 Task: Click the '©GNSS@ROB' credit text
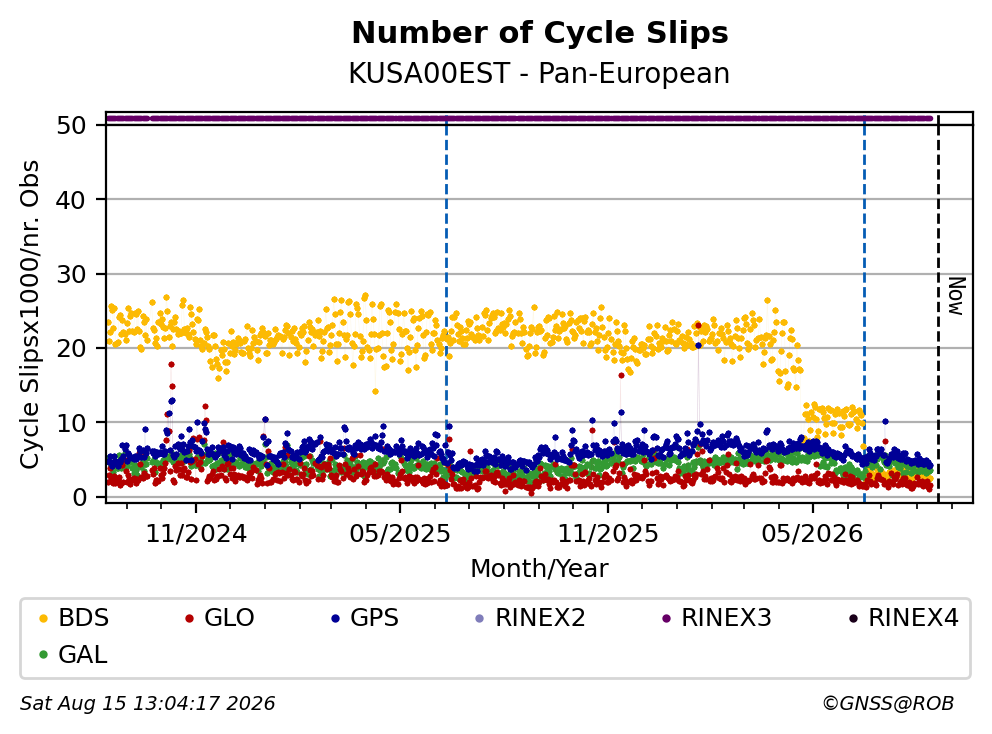click(x=888, y=703)
